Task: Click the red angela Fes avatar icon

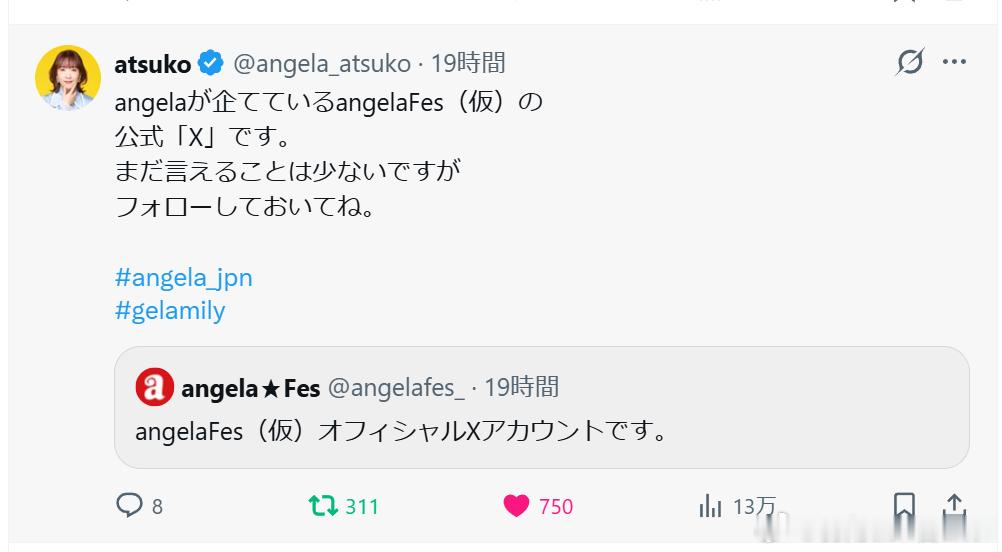Action: click(155, 387)
